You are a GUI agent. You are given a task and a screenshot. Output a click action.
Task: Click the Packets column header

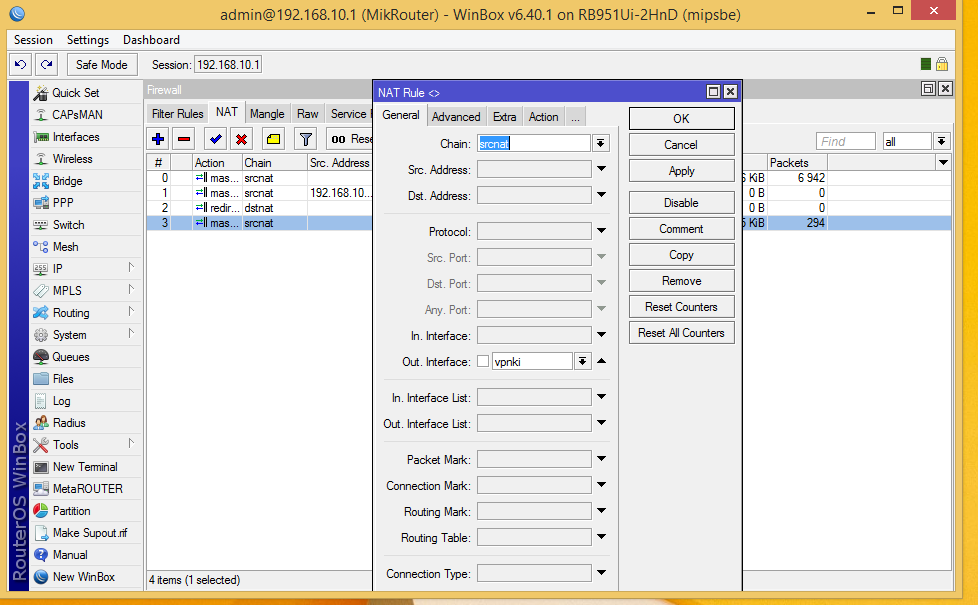796,163
